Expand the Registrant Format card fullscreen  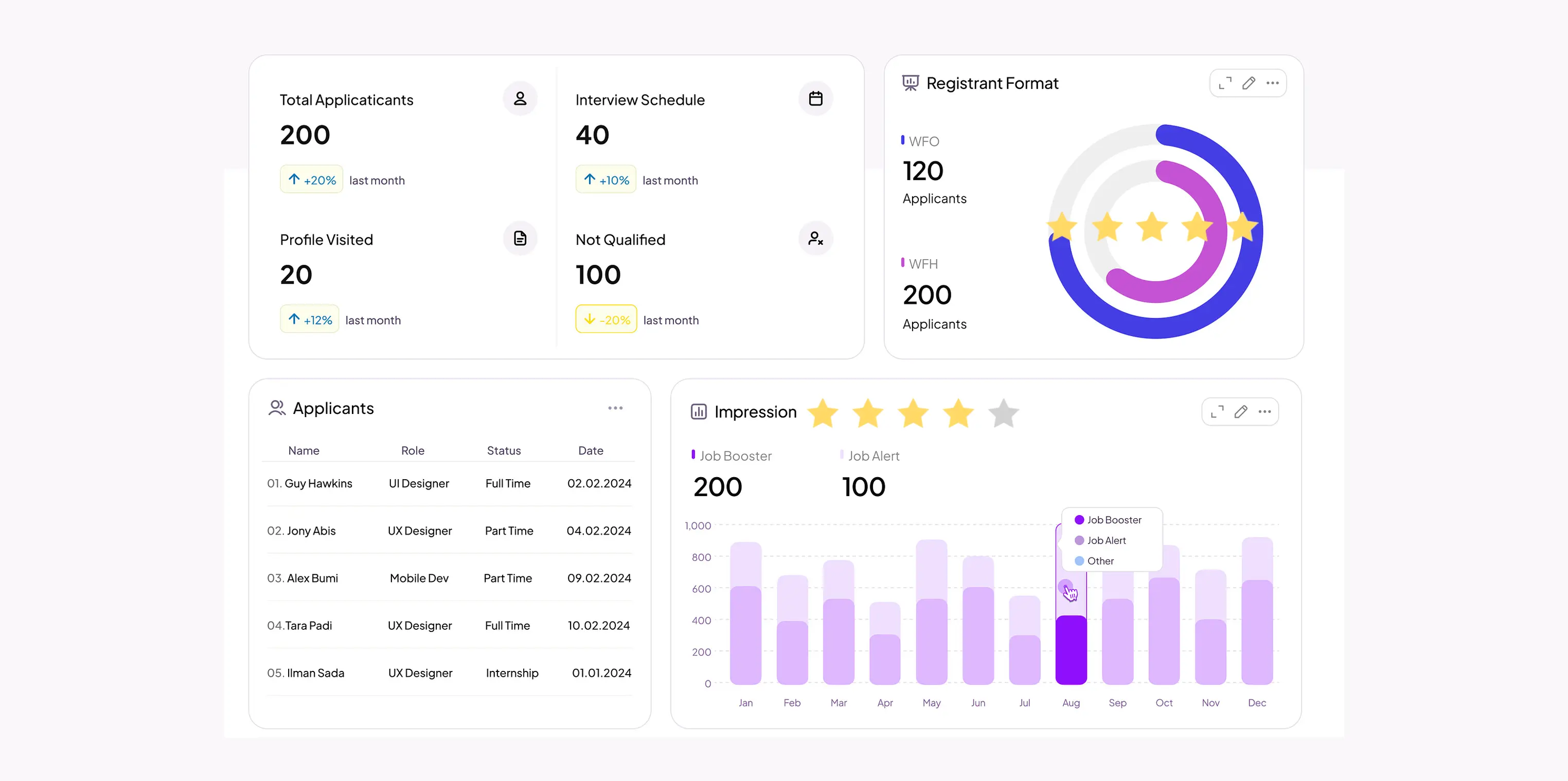[x=1225, y=83]
